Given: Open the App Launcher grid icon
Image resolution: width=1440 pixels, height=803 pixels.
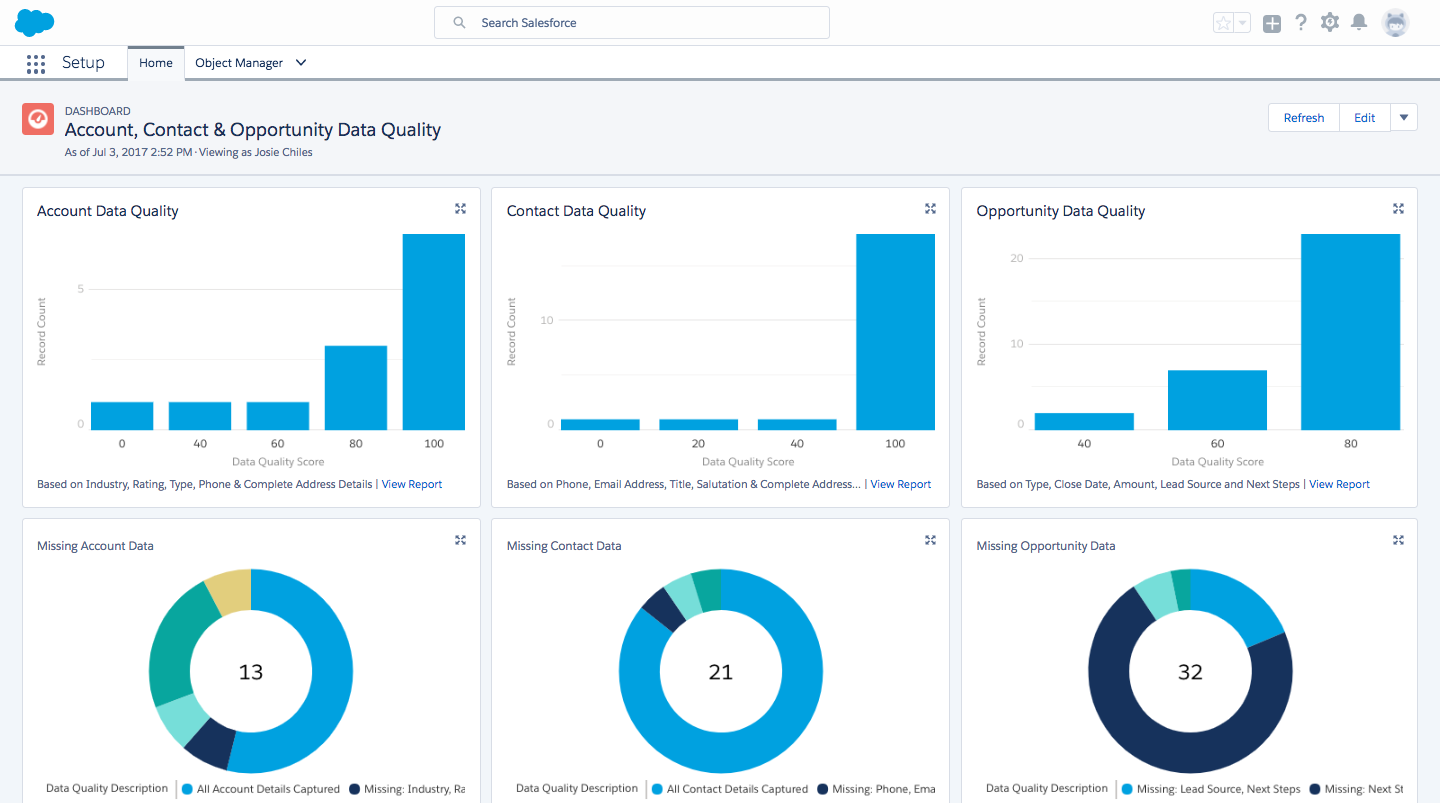Looking at the screenshot, I should 36,63.
